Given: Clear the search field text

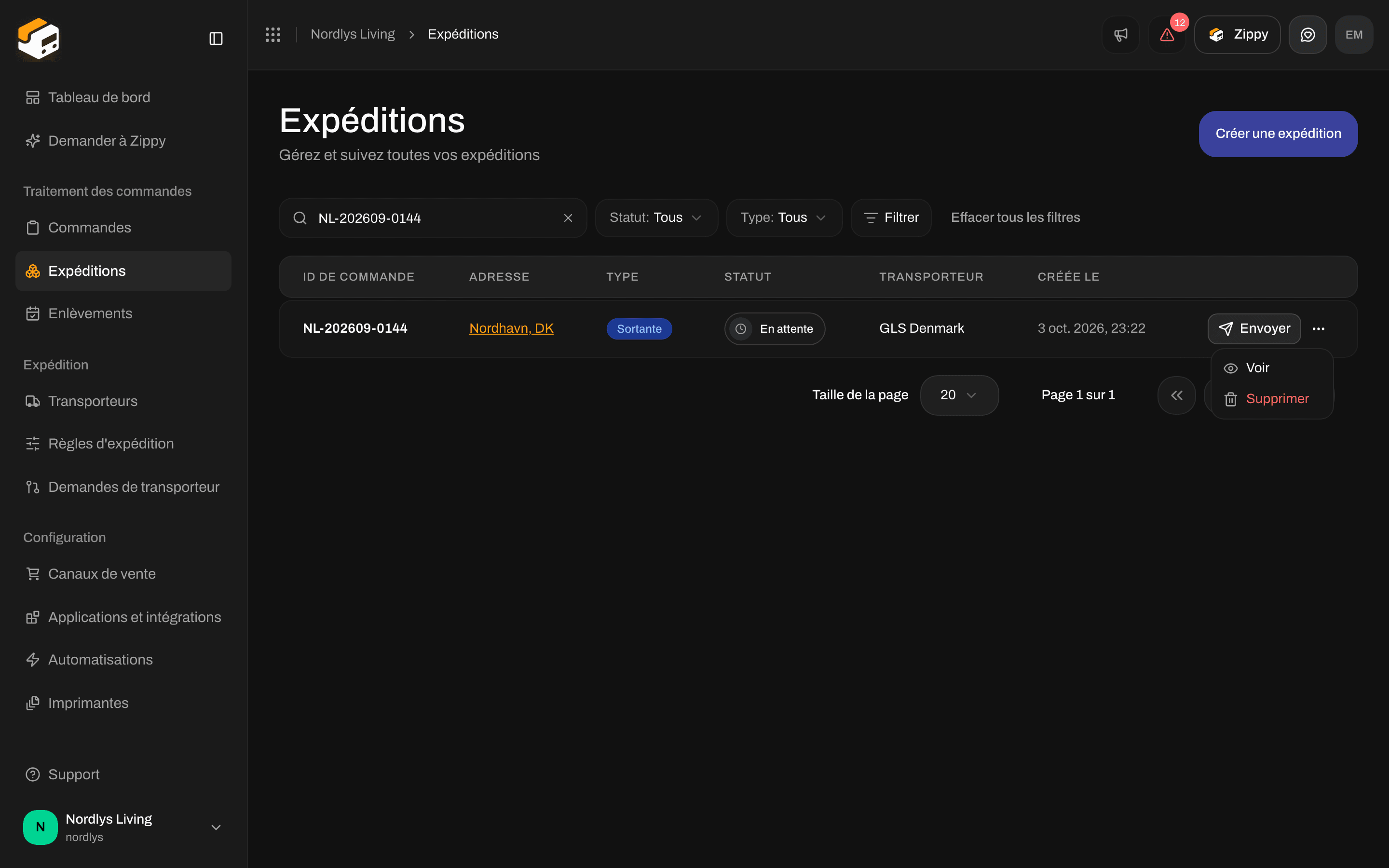Looking at the screenshot, I should click(568, 218).
